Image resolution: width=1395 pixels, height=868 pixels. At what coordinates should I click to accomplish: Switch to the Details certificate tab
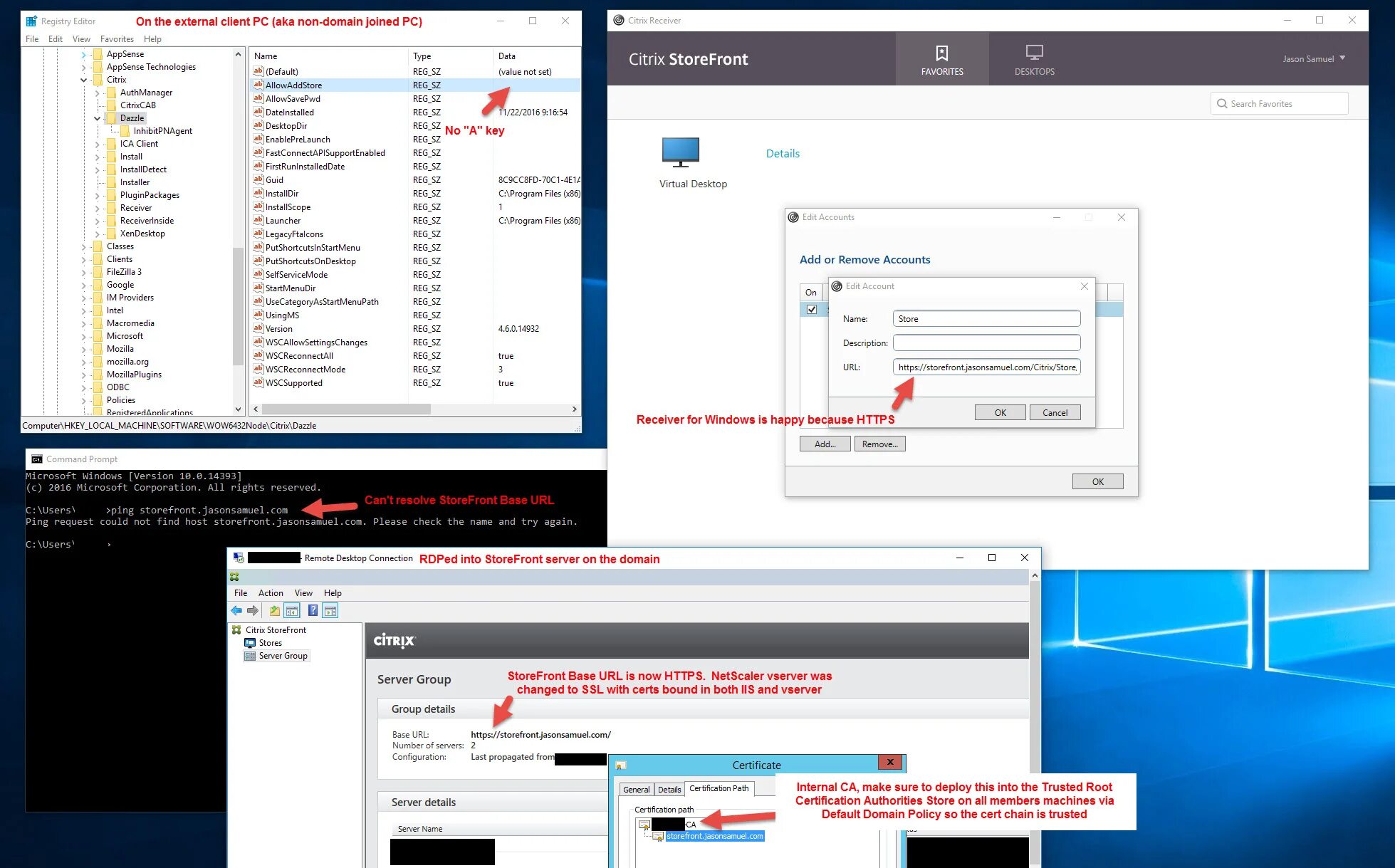[669, 789]
